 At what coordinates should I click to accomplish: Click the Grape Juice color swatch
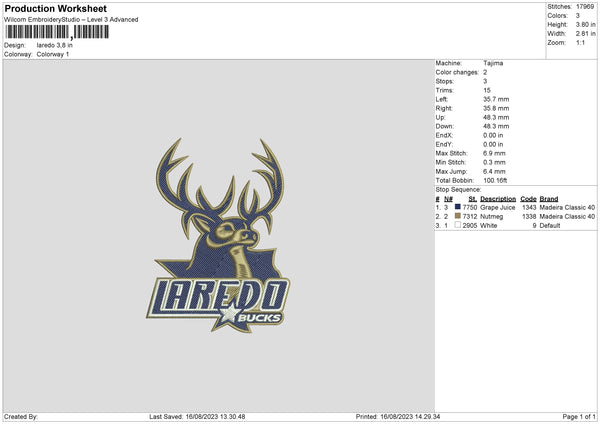(458, 207)
